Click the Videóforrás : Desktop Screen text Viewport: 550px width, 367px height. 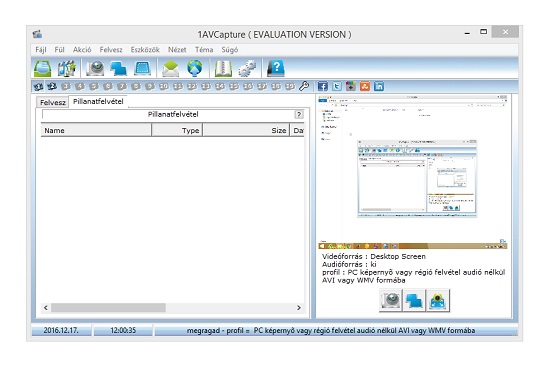coord(374,256)
